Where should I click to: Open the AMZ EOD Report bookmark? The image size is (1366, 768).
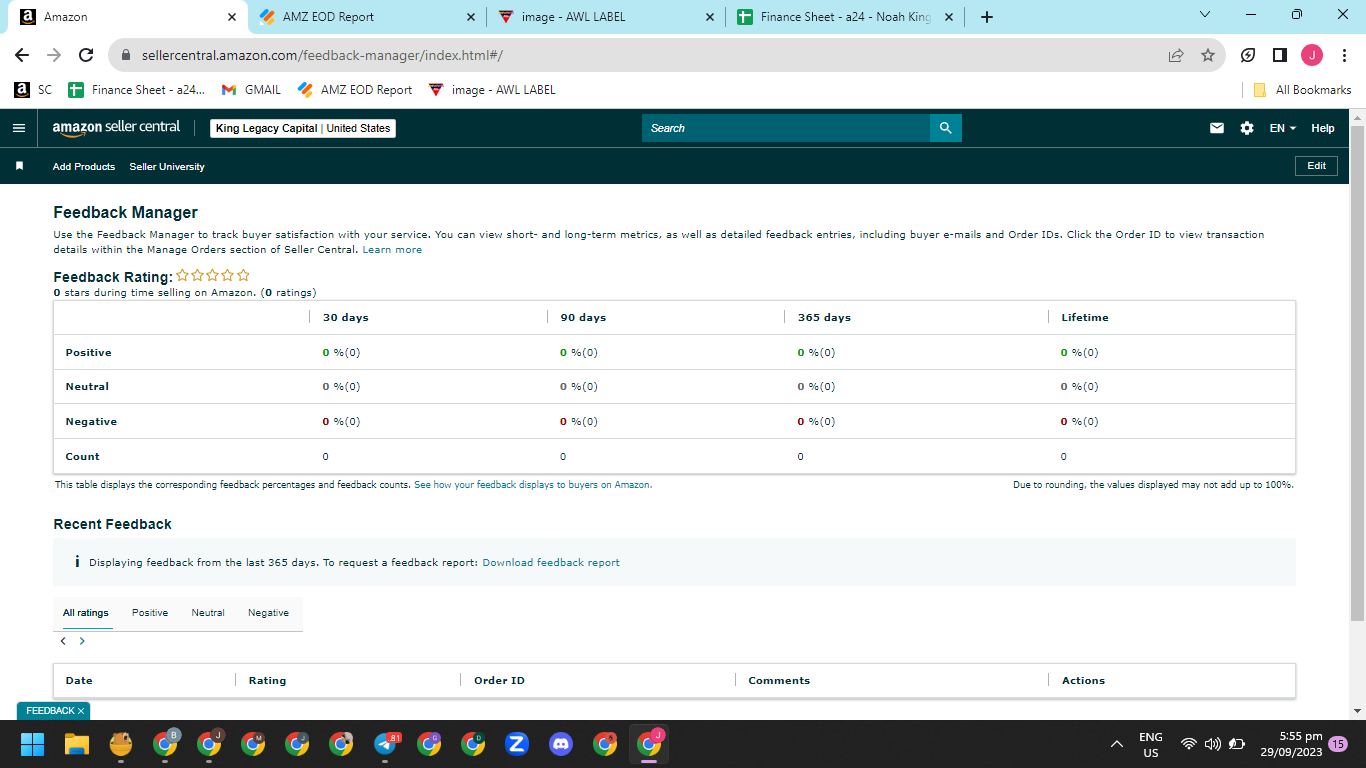point(355,90)
